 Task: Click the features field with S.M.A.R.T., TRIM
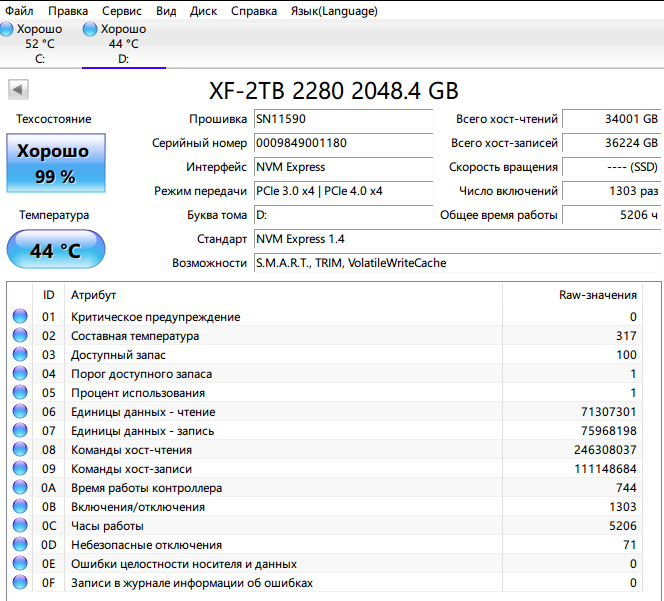457,263
